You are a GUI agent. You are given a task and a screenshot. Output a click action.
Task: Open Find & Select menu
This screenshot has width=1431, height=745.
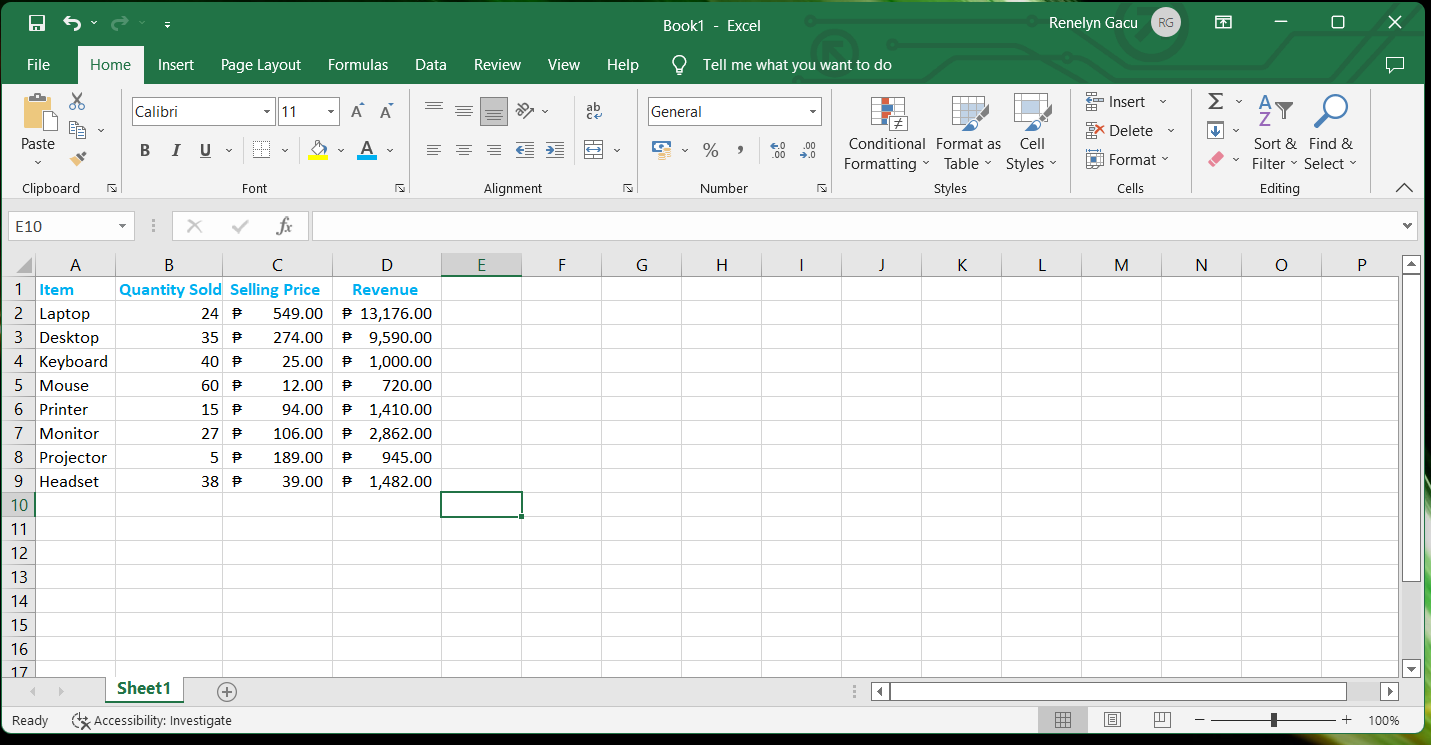coord(1330,134)
